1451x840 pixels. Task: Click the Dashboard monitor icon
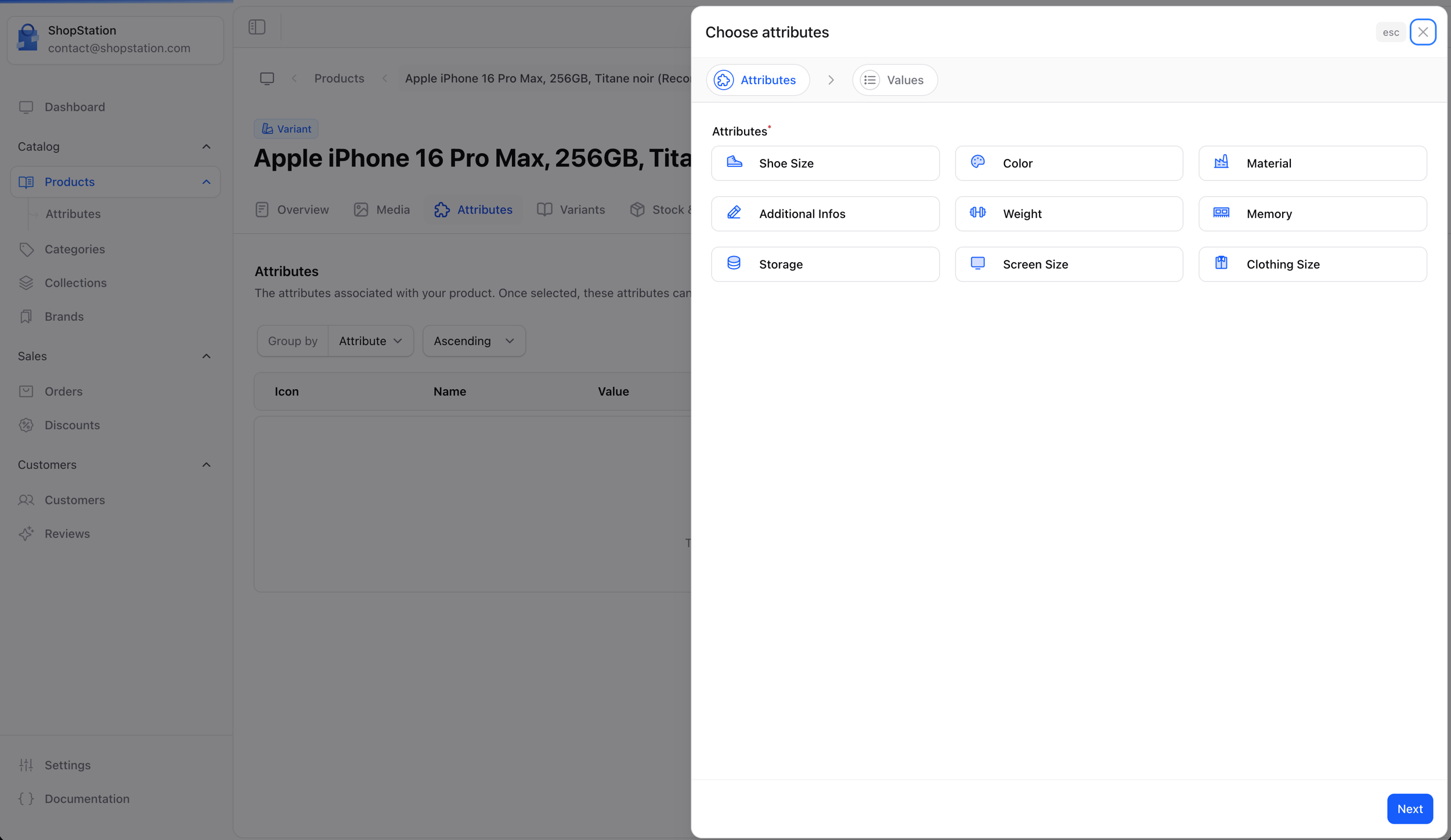coord(26,107)
